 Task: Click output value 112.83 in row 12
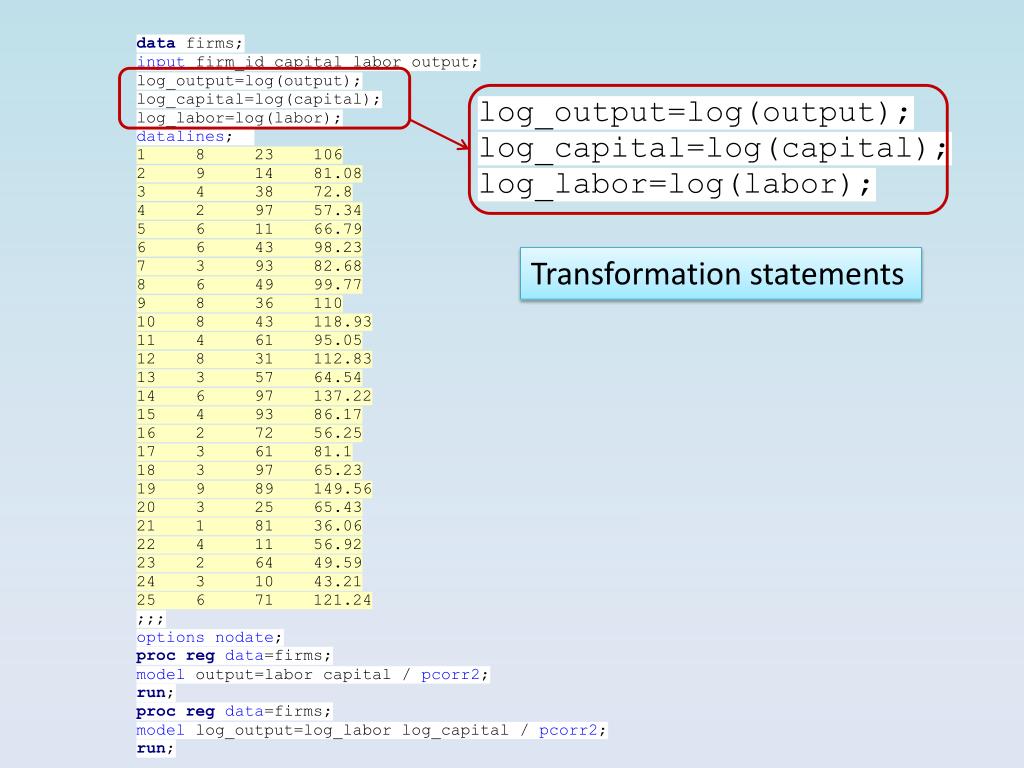pyautogui.click(x=342, y=359)
